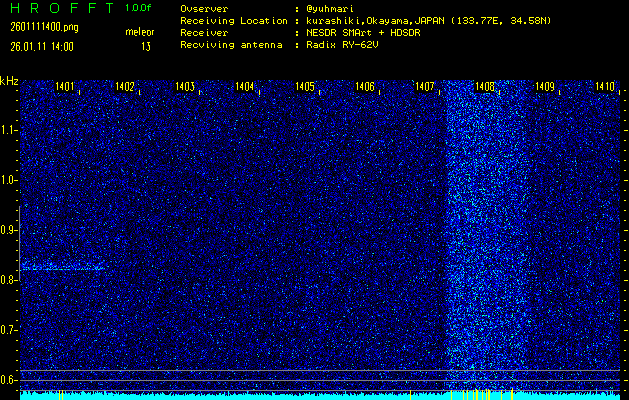This screenshot has height=400, width=629.
Task: Click the 1.0 kHz axis label
Action: click(x=8, y=180)
